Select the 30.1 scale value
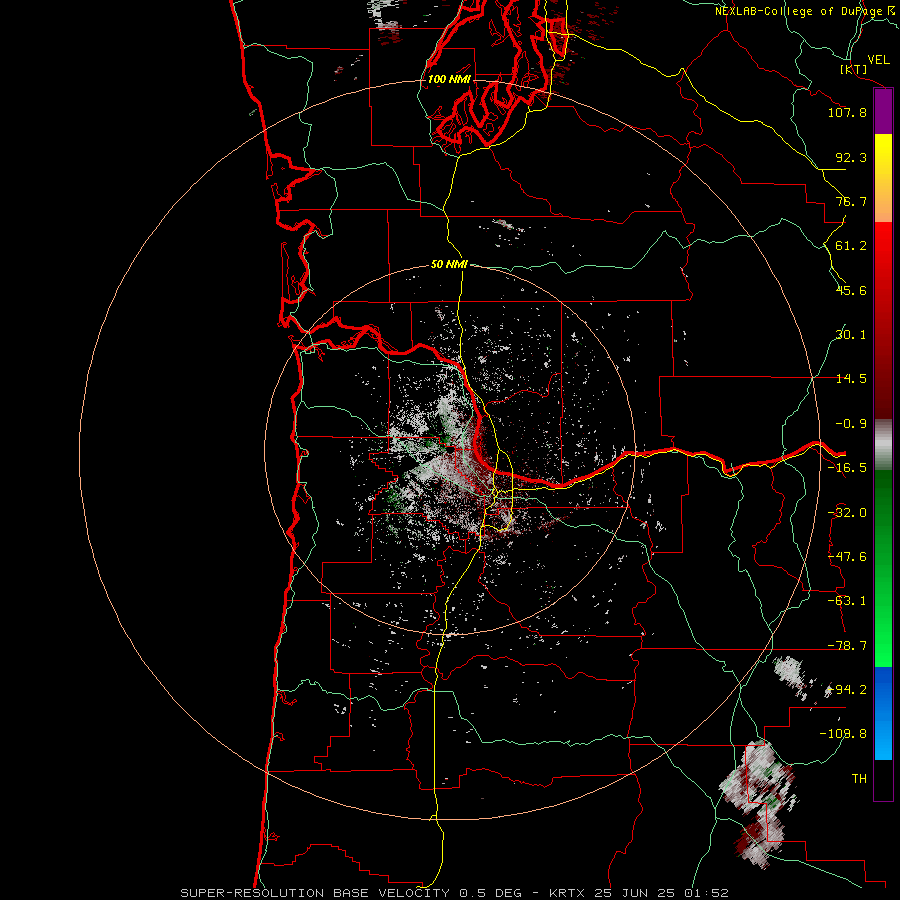The image size is (900, 900). [x=851, y=335]
